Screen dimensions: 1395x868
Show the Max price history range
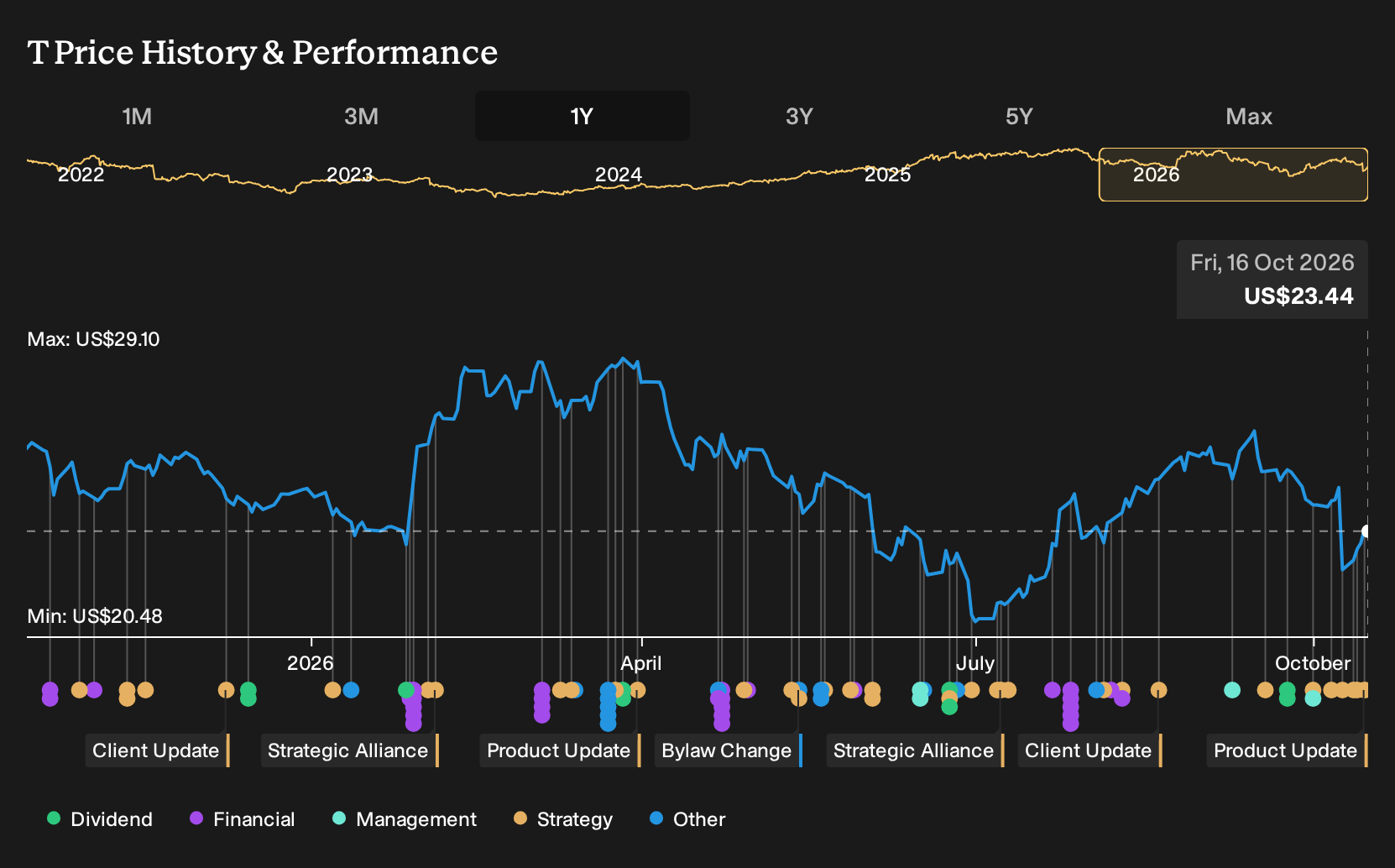coord(1249,117)
